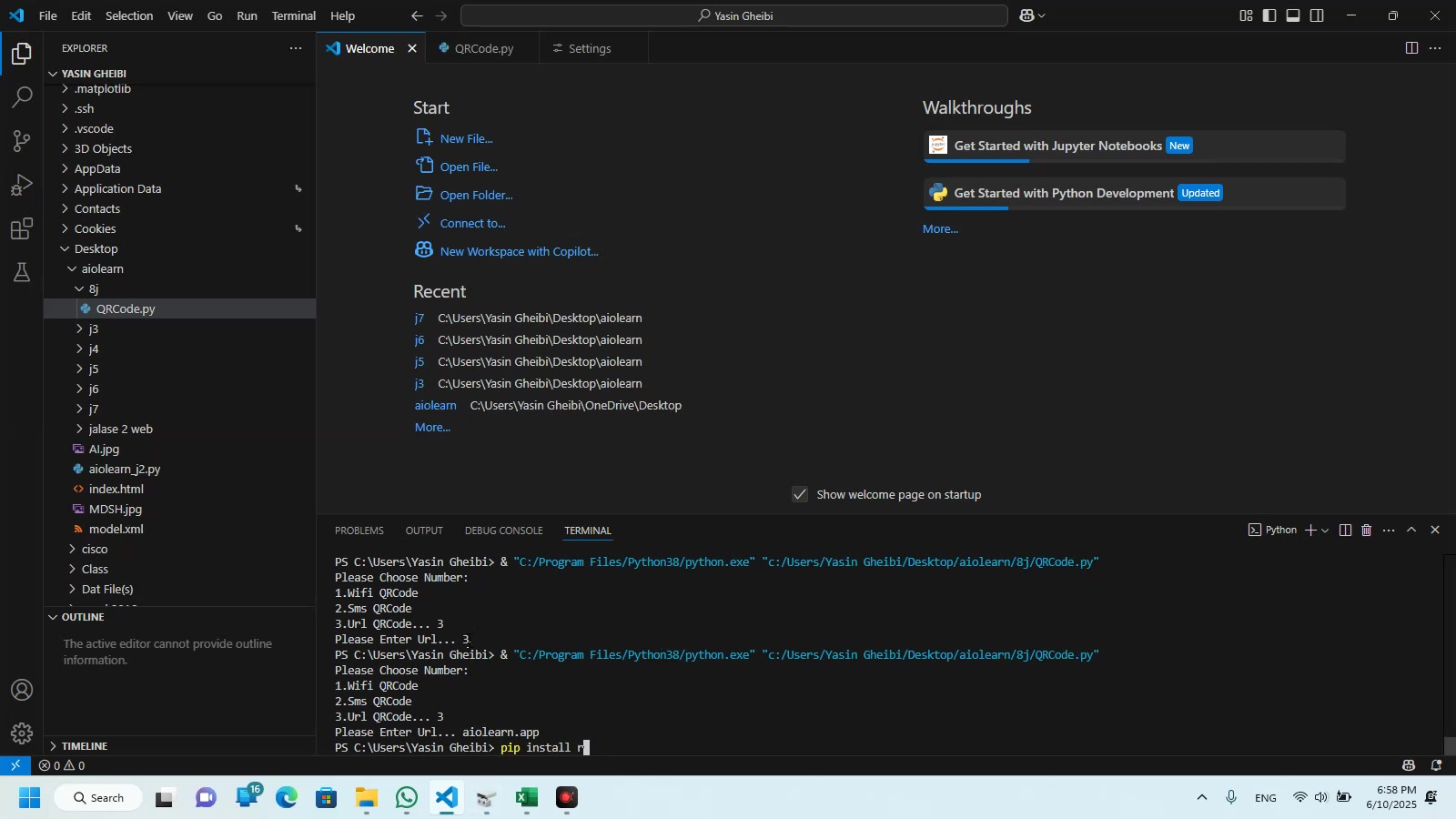This screenshot has height=819, width=1456.
Task: Click the terminal vertical scrollbar
Action: tap(1450, 744)
